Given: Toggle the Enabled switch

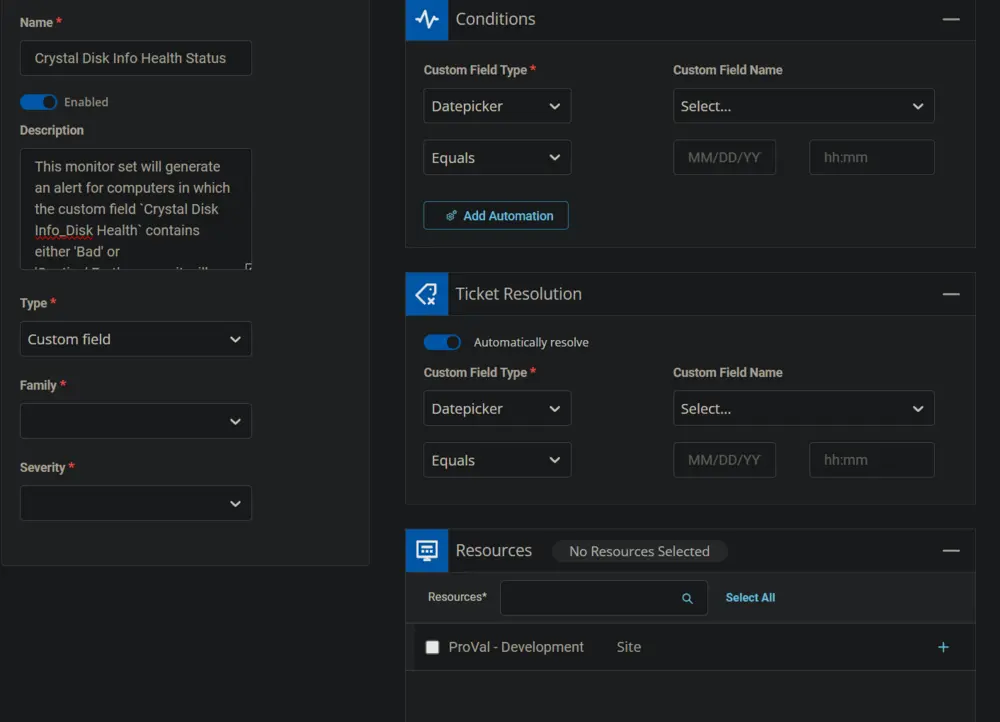Looking at the screenshot, I should (38, 102).
